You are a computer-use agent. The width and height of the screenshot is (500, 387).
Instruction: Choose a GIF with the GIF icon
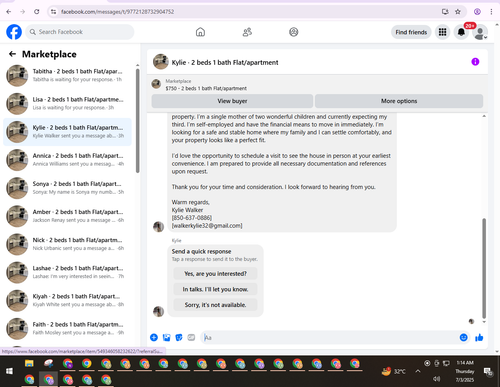(x=191, y=337)
